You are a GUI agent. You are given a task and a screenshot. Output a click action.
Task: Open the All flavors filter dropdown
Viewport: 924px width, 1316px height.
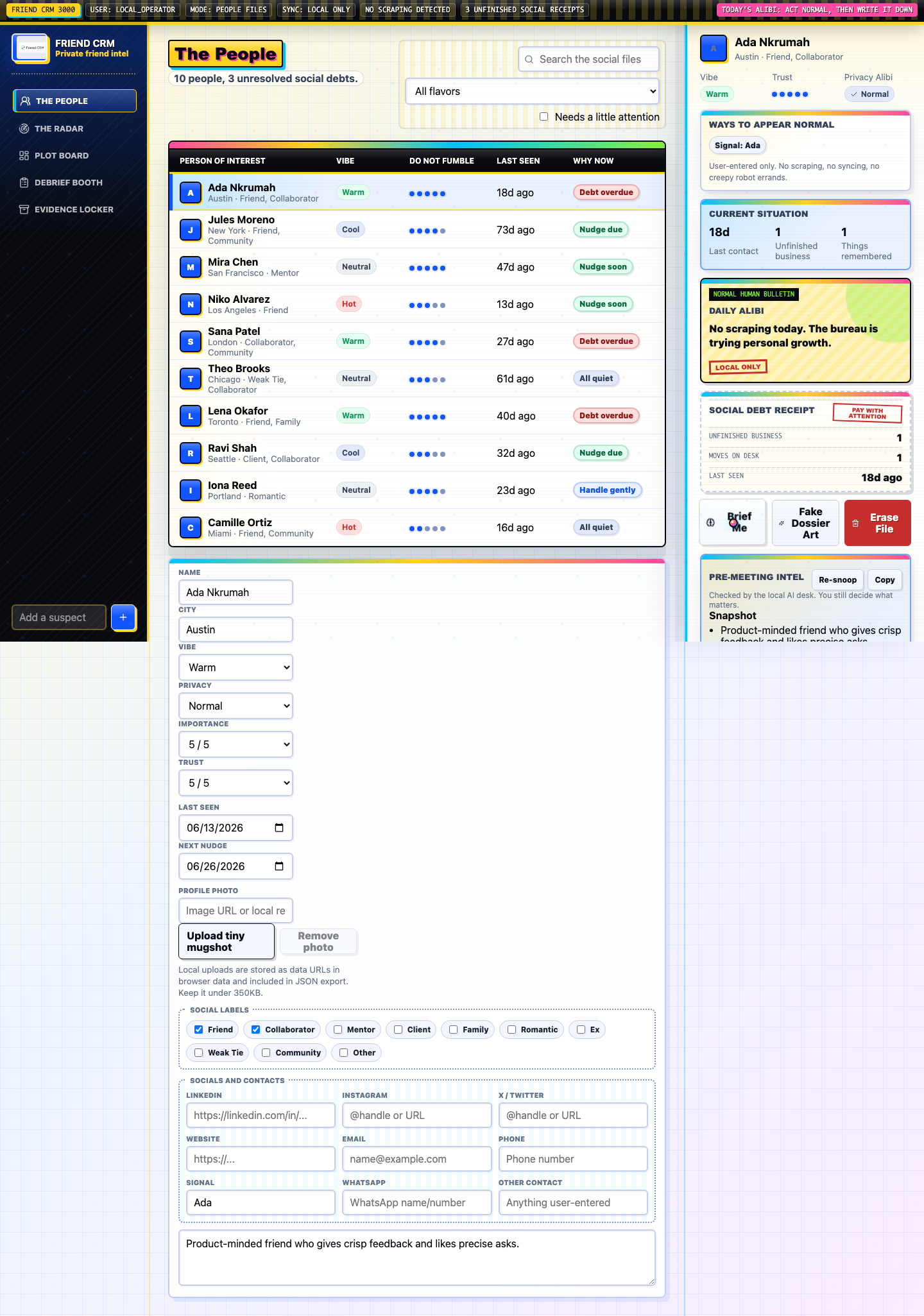(x=533, y=91)
